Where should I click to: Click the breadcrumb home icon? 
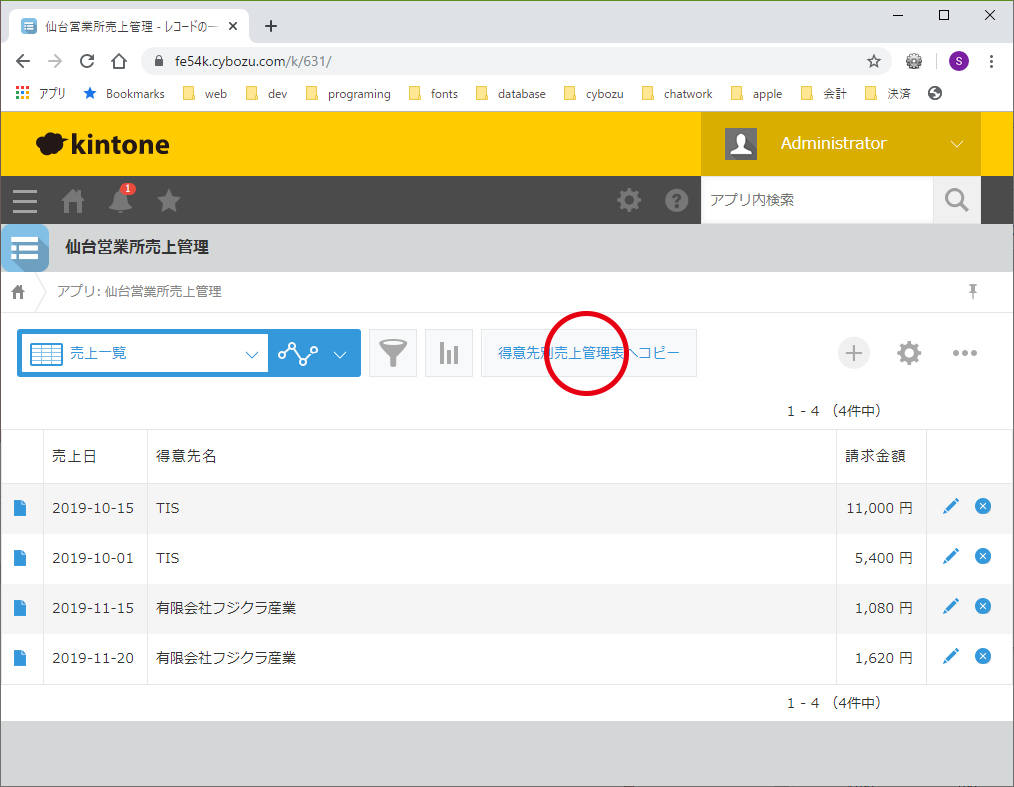(18, 292)
